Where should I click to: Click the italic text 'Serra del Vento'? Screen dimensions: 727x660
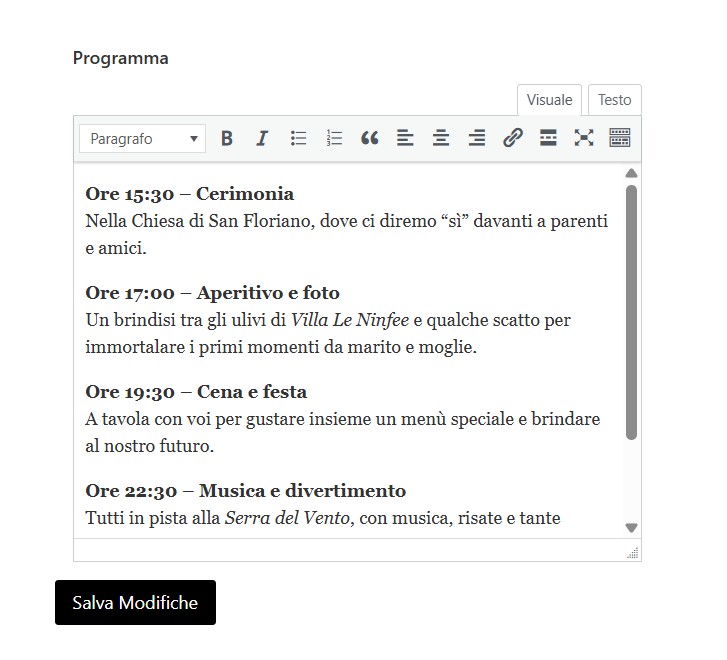(287, 518)
